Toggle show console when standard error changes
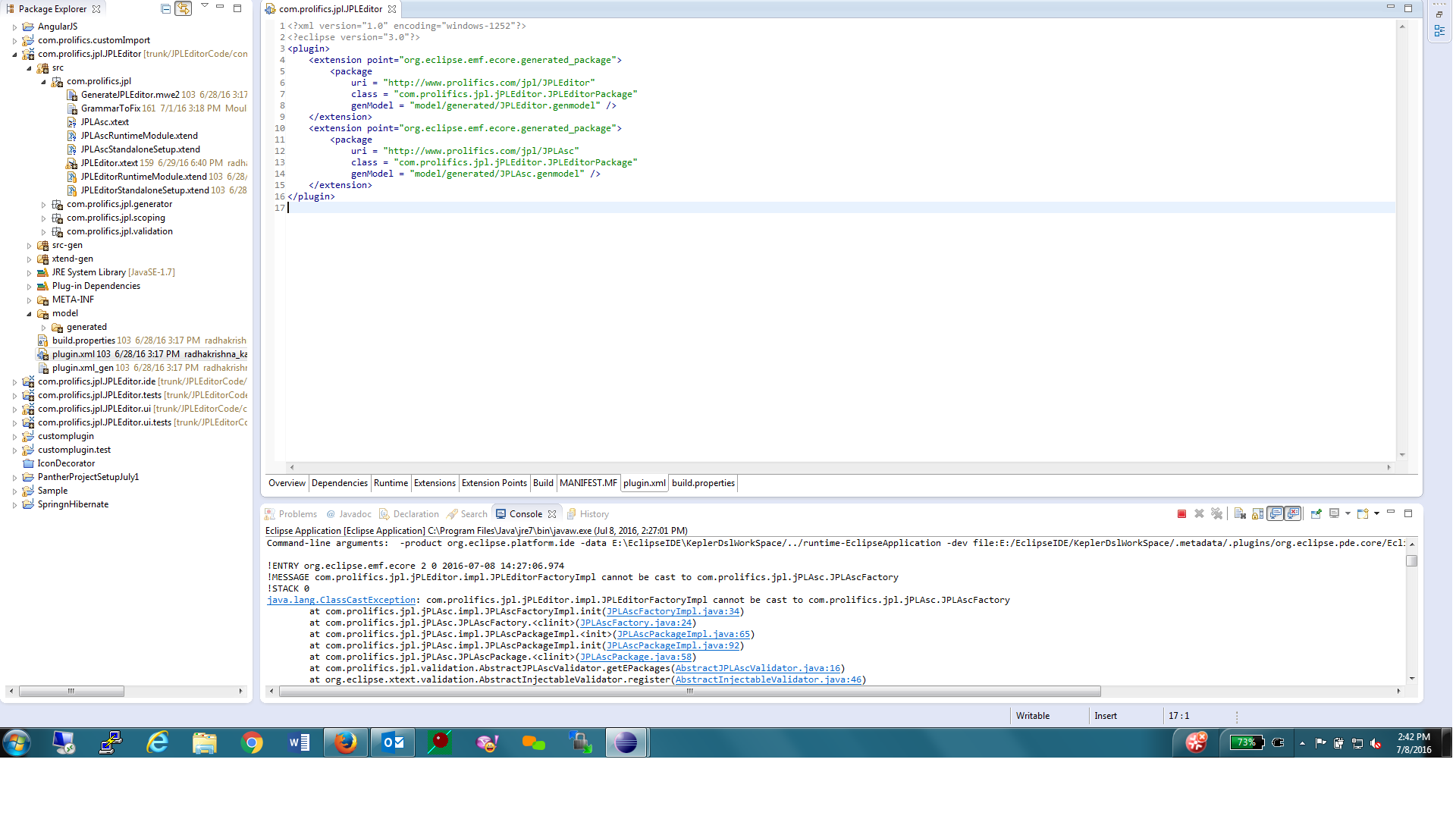The image size is (1456, 819). pyautogui.click(x=1293, y=514)
